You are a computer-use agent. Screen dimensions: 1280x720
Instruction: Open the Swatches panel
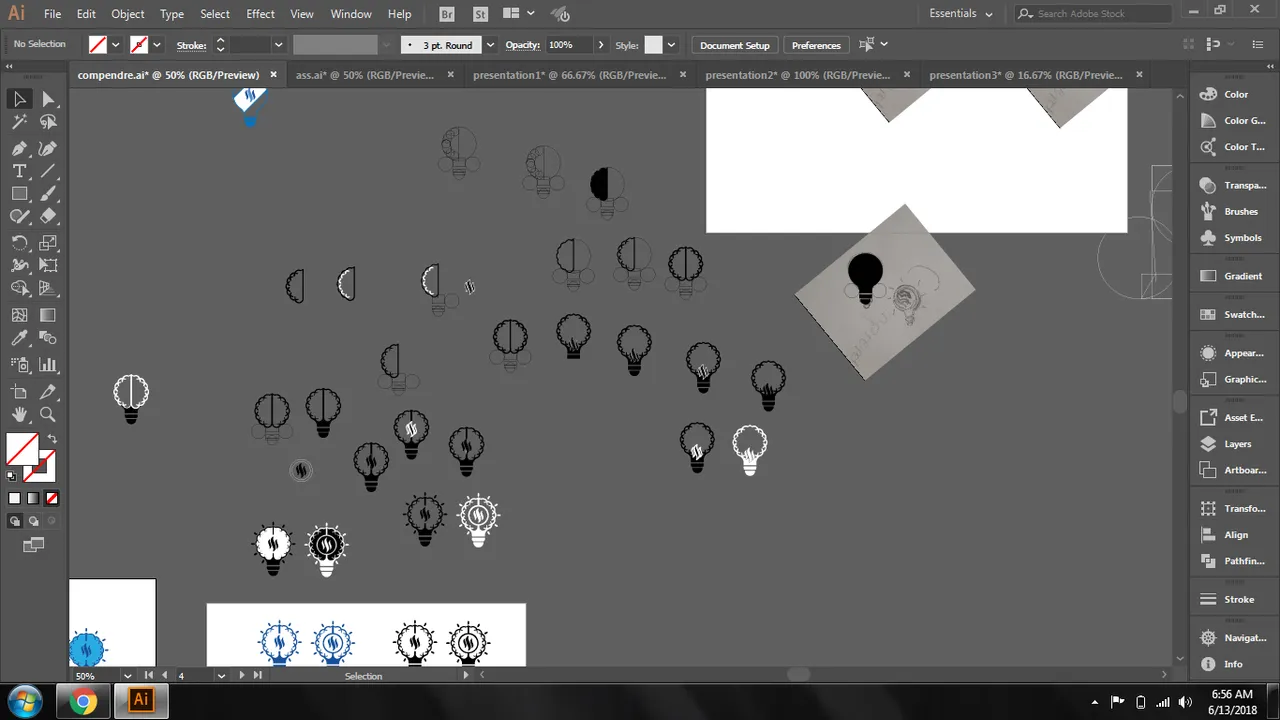tap(1236, 314)
